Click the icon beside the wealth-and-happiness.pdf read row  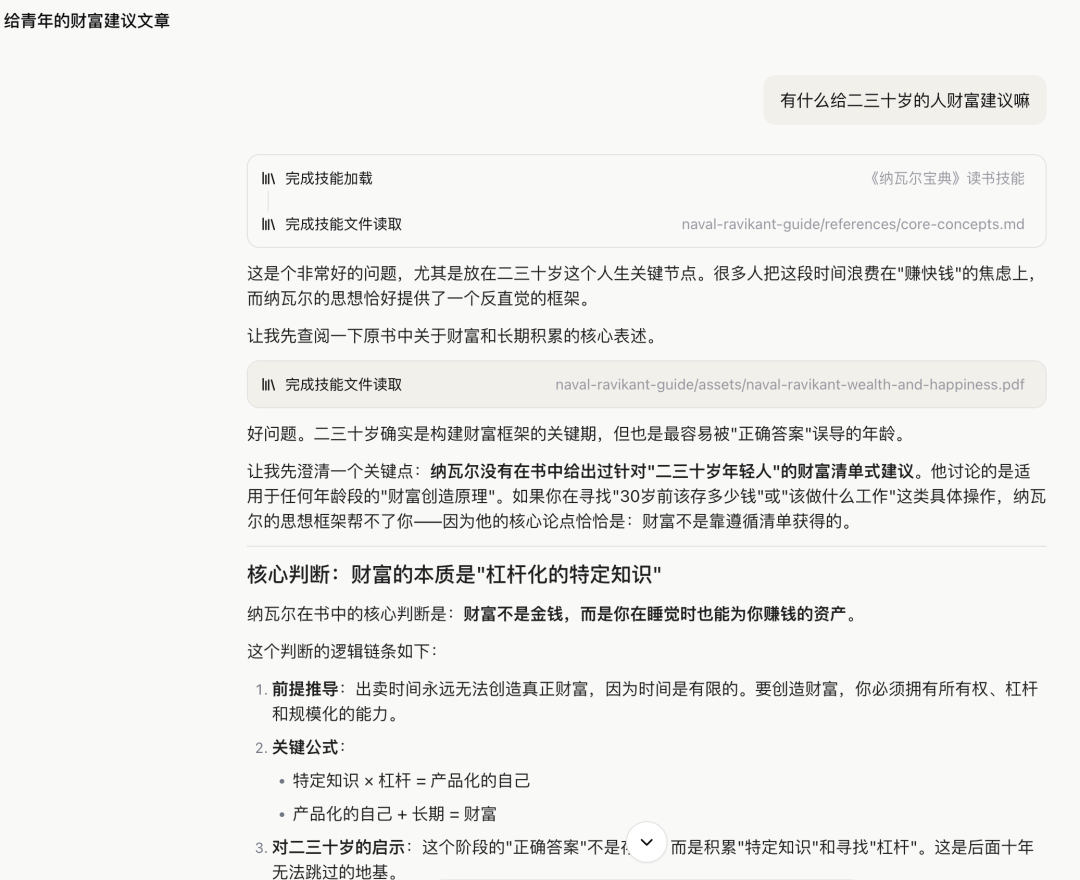268,385
